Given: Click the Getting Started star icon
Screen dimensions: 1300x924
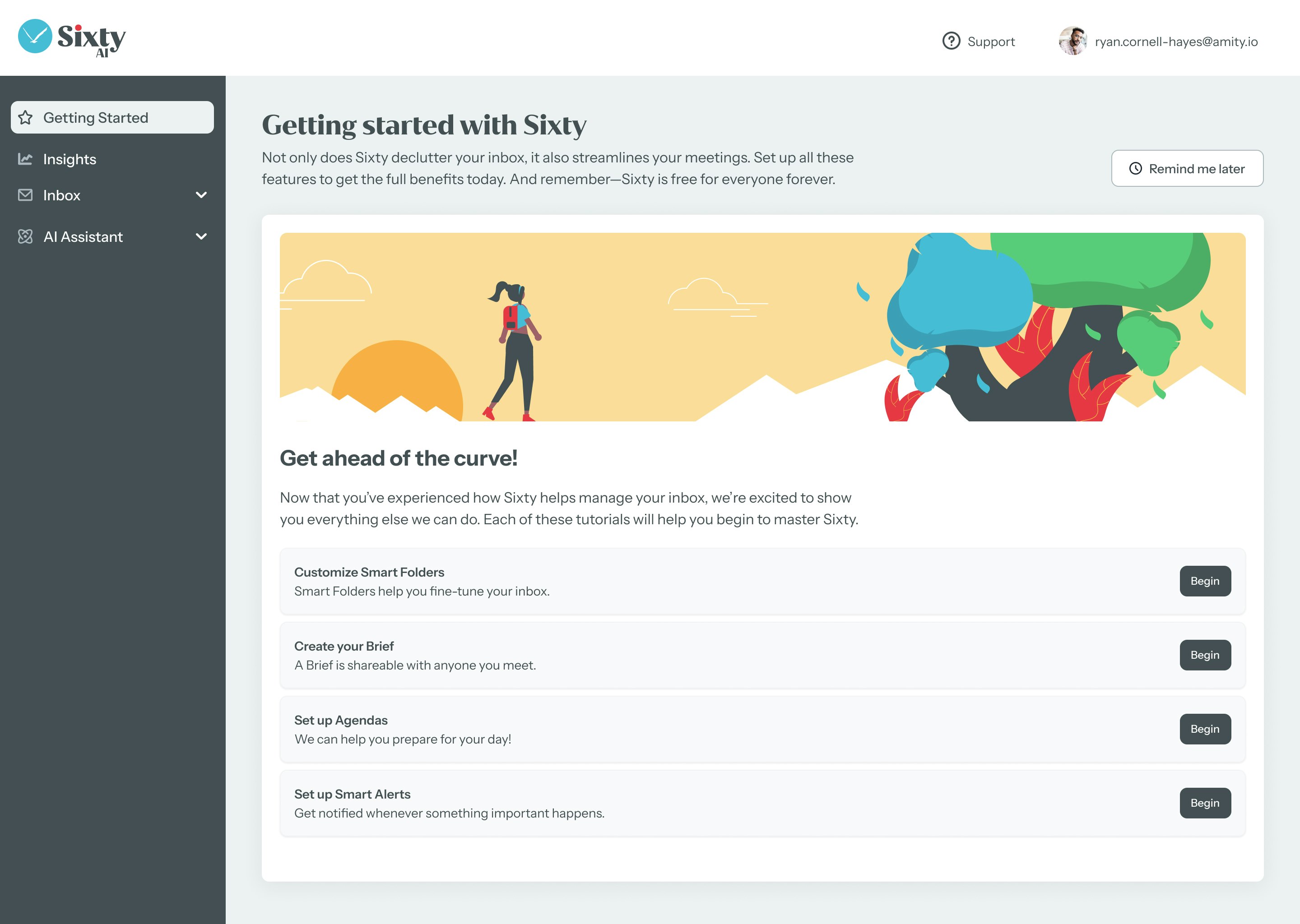Looking at the screenshot, I should 26,118.
